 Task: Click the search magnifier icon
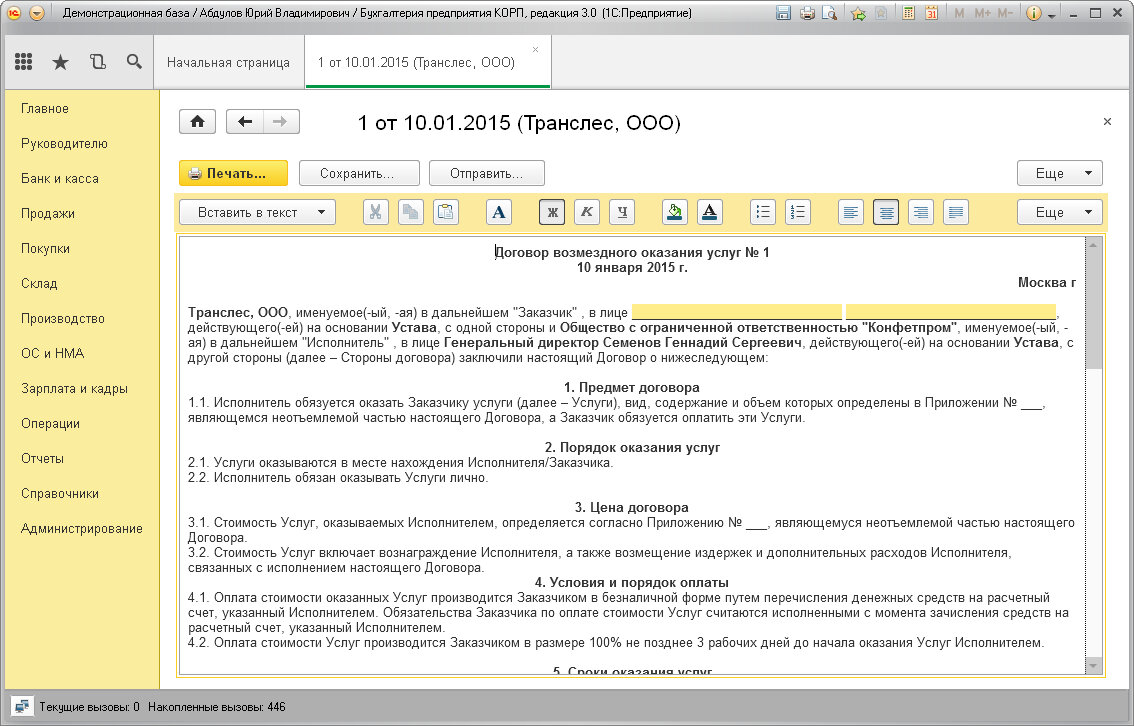tap(135, 62)
